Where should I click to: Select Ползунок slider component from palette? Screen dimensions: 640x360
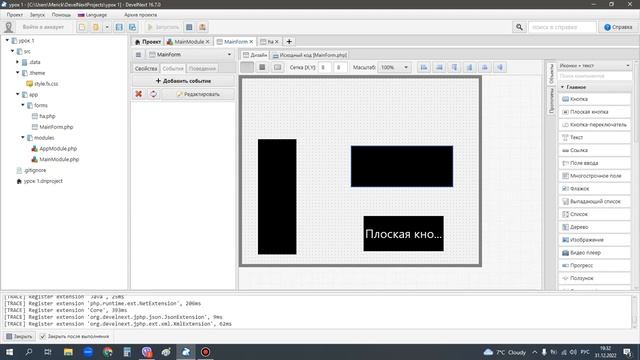[595, 278]
